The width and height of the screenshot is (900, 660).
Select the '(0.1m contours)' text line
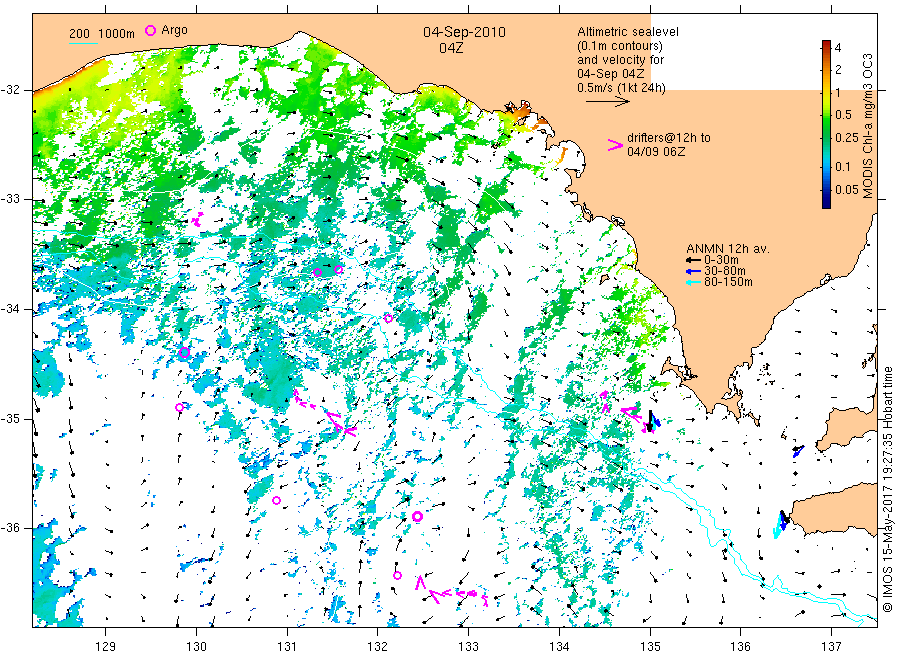(x=620, y=46)
